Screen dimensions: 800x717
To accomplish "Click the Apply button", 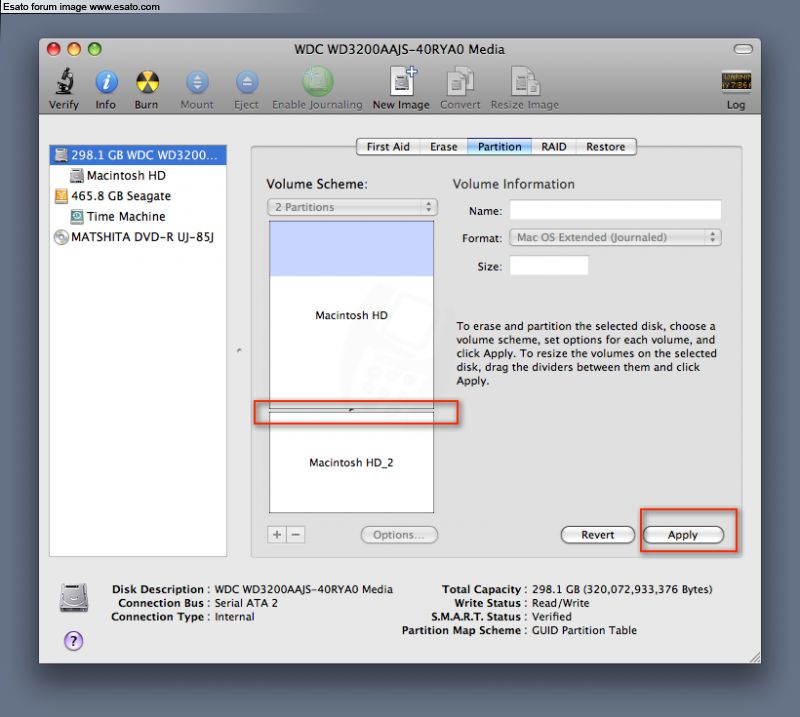I will (x=683, y=535).
